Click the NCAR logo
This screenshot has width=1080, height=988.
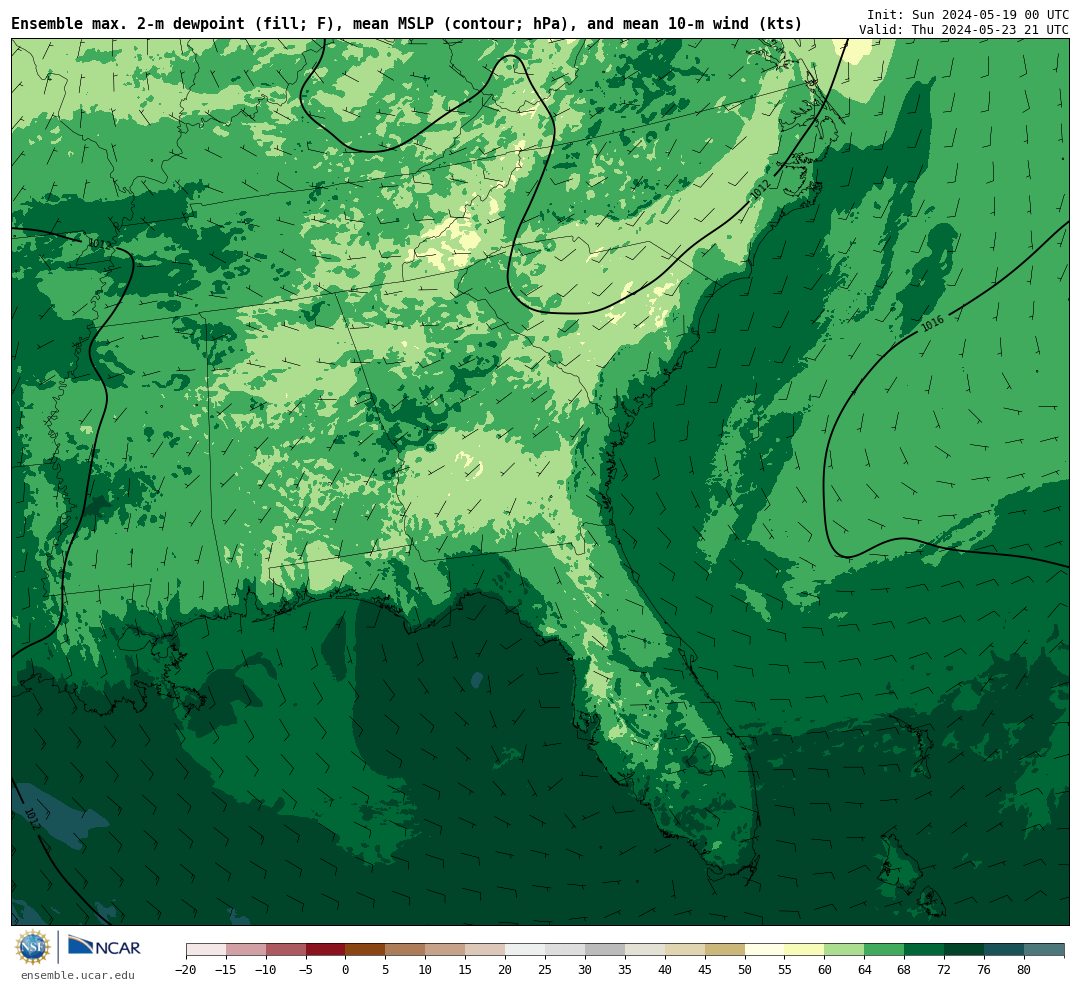[x=104, y=947]
